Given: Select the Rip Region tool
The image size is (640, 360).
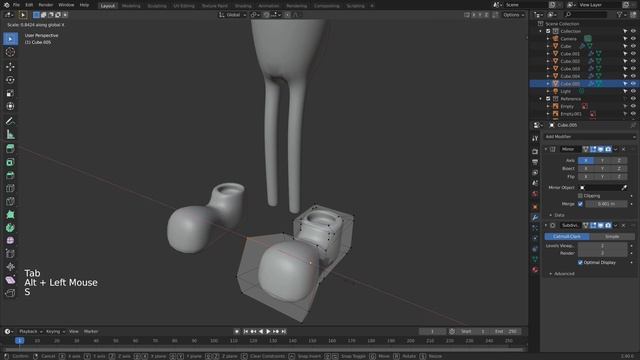Looking at the screenshot, I should click(10, 293).
